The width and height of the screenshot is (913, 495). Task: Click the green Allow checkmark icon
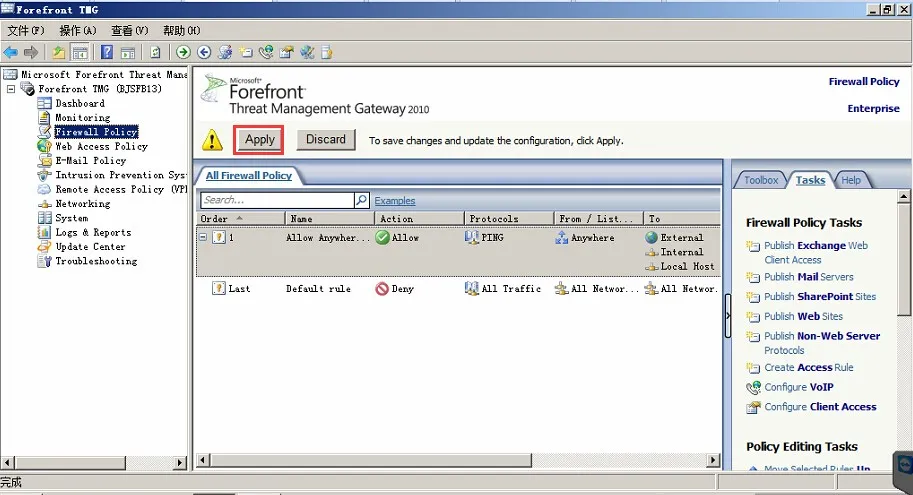383,238
